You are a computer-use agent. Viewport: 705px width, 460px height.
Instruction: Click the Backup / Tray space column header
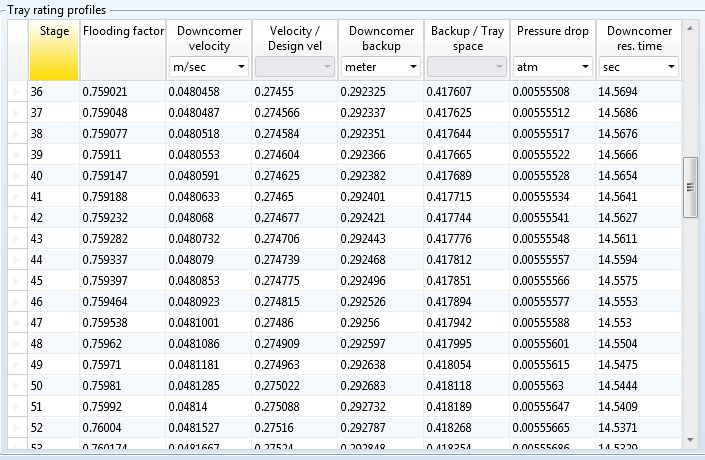click(467, 40)
